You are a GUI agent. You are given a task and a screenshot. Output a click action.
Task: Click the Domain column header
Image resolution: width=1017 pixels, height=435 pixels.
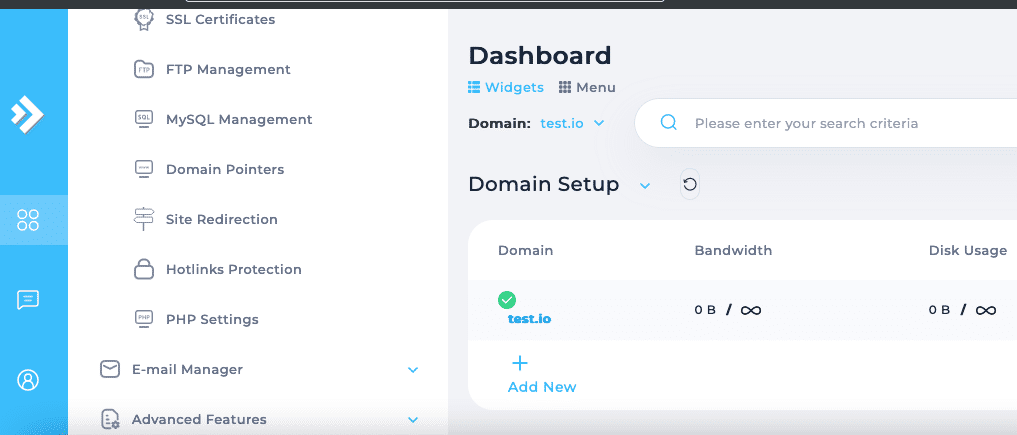point(525,250)
